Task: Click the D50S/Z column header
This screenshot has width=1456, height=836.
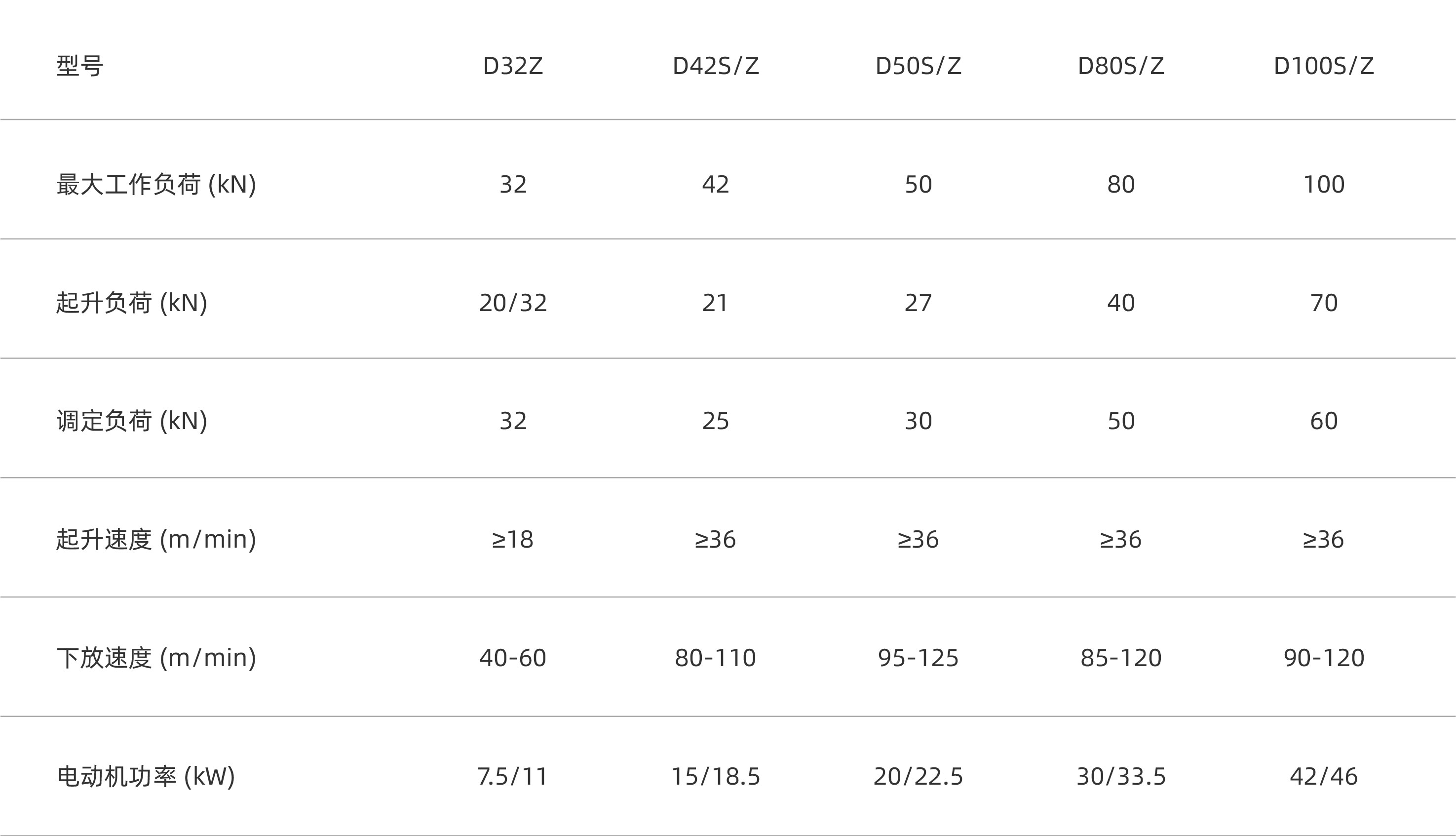Action: [918, 66]
